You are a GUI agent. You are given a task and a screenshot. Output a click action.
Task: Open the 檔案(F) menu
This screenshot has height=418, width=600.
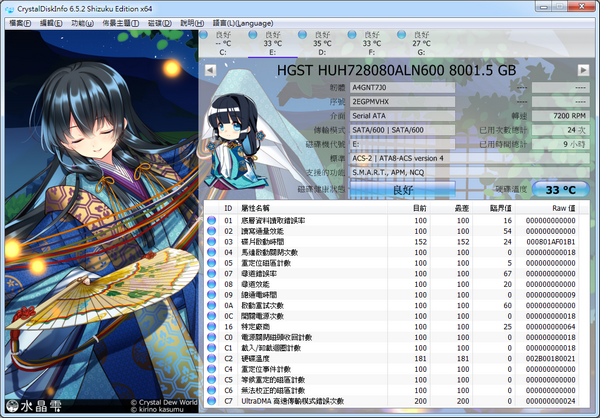(20, 23)
